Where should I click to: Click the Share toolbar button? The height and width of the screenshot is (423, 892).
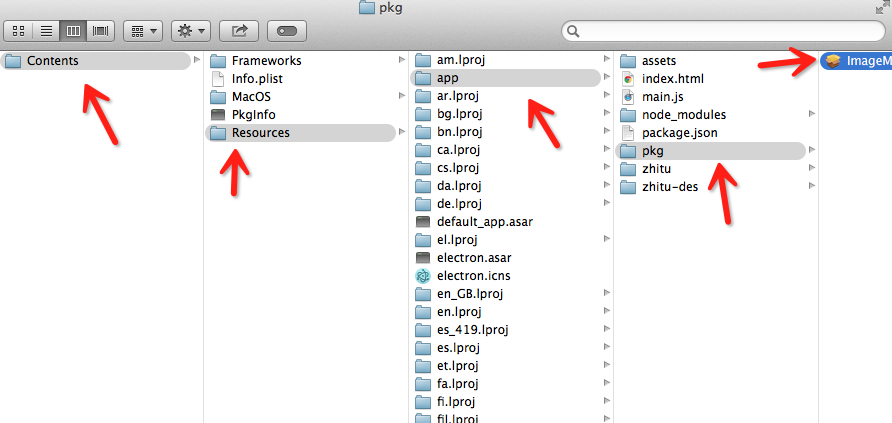click(x=239, y=31)
